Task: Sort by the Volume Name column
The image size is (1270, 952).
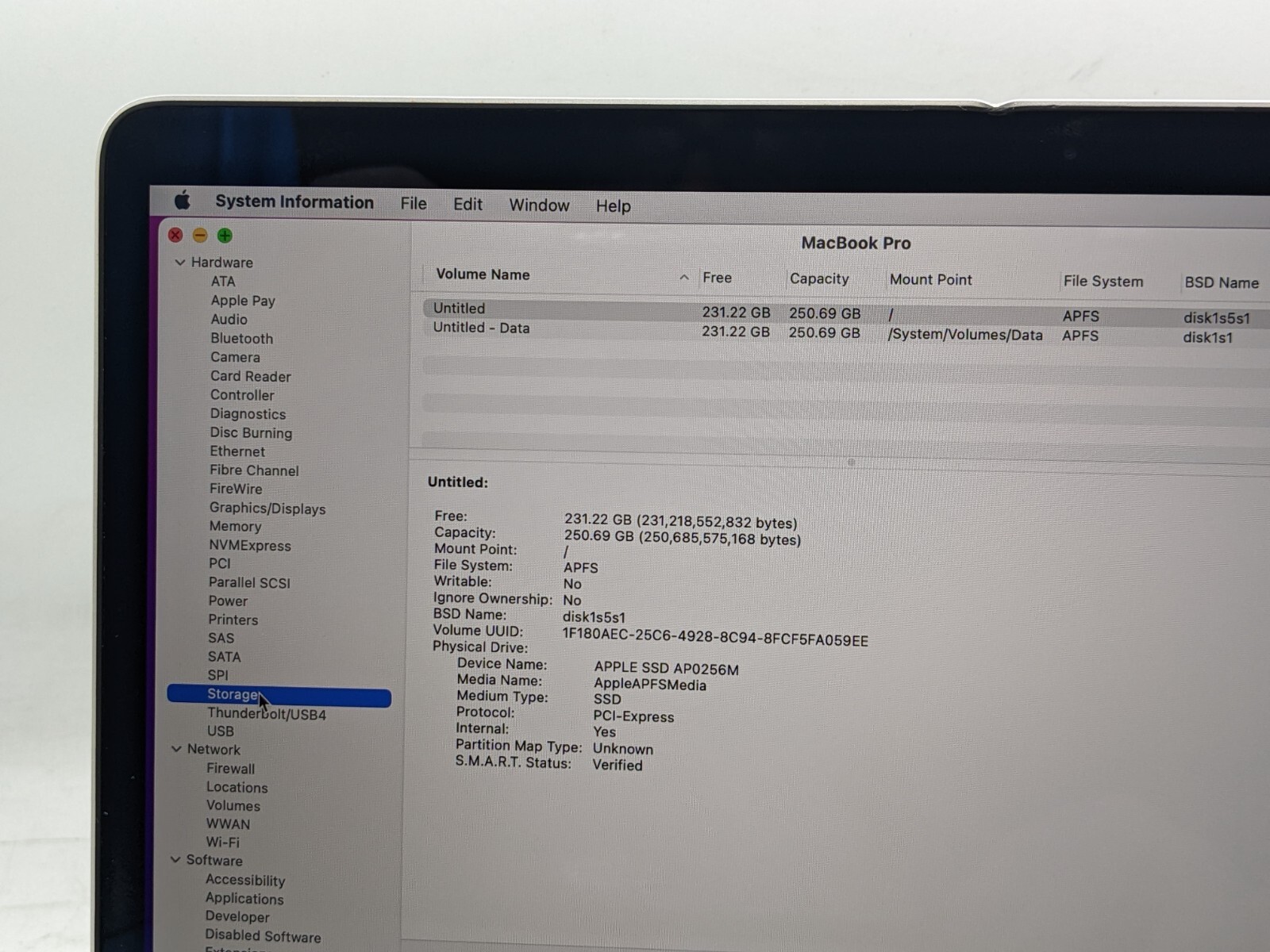Action: tap(483, 274)
